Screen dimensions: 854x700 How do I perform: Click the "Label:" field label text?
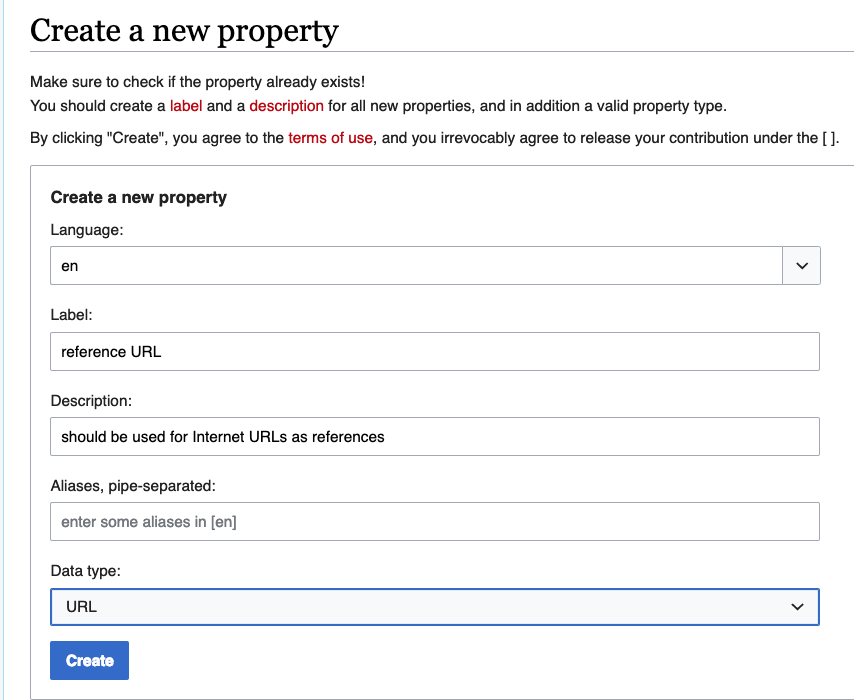click(71, 315)
